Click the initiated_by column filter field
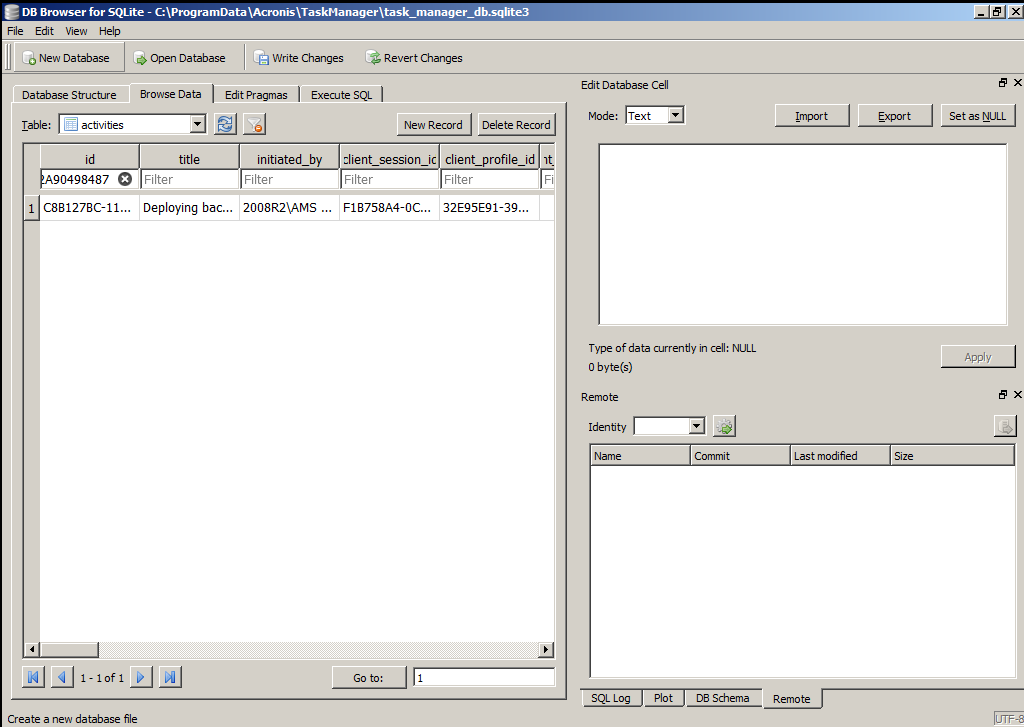The width and height of the screenshot is (1024, 727). (289, 179)
